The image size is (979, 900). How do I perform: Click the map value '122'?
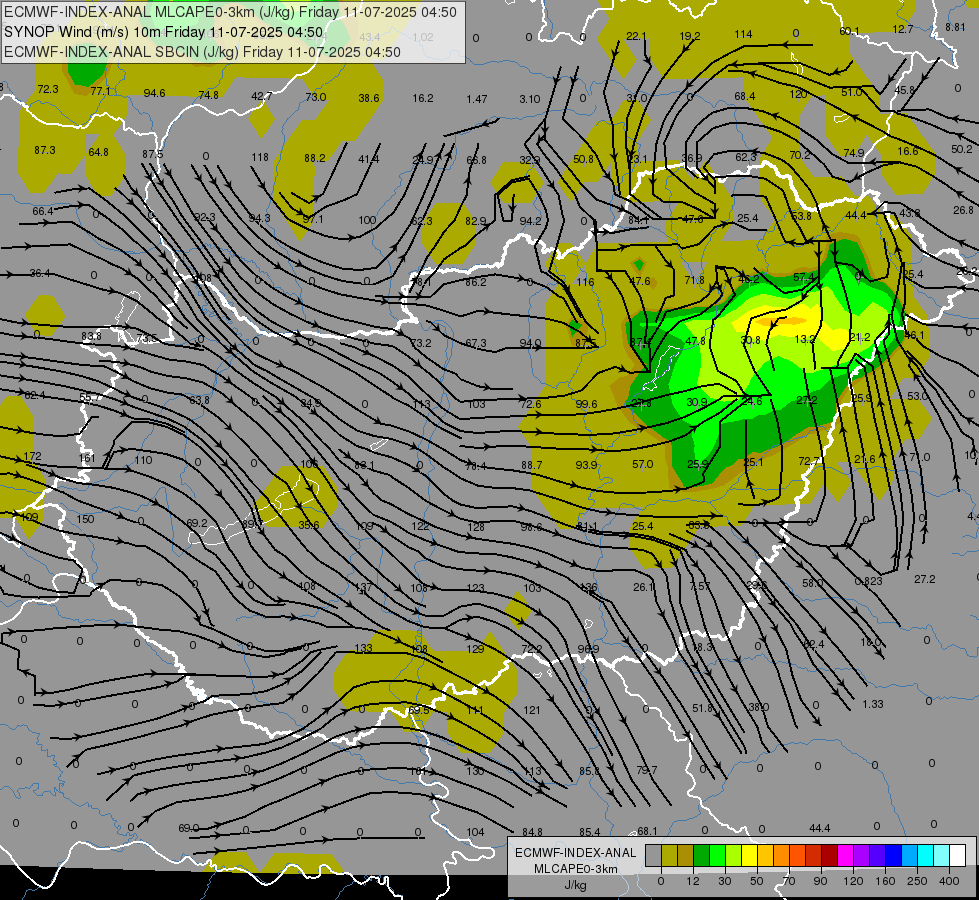(420, 526)
